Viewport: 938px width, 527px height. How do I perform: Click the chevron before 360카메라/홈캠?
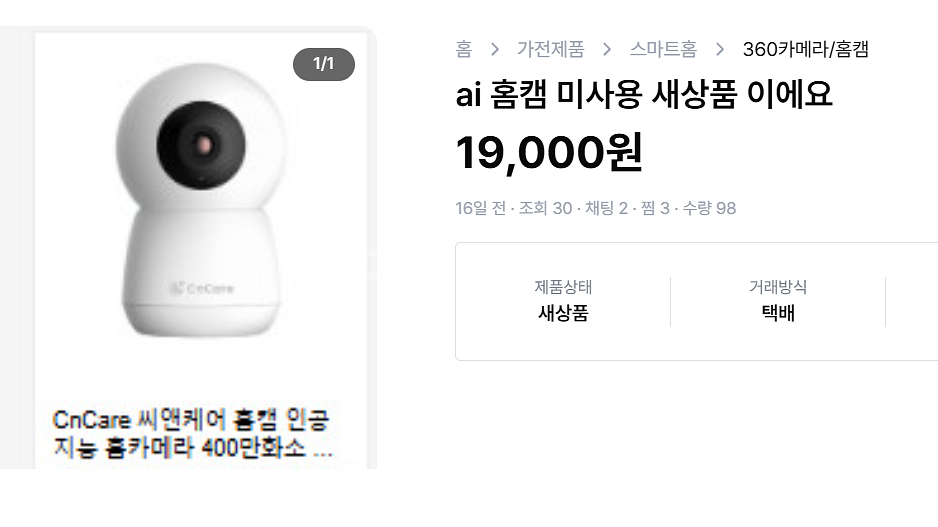pos(720,49)
